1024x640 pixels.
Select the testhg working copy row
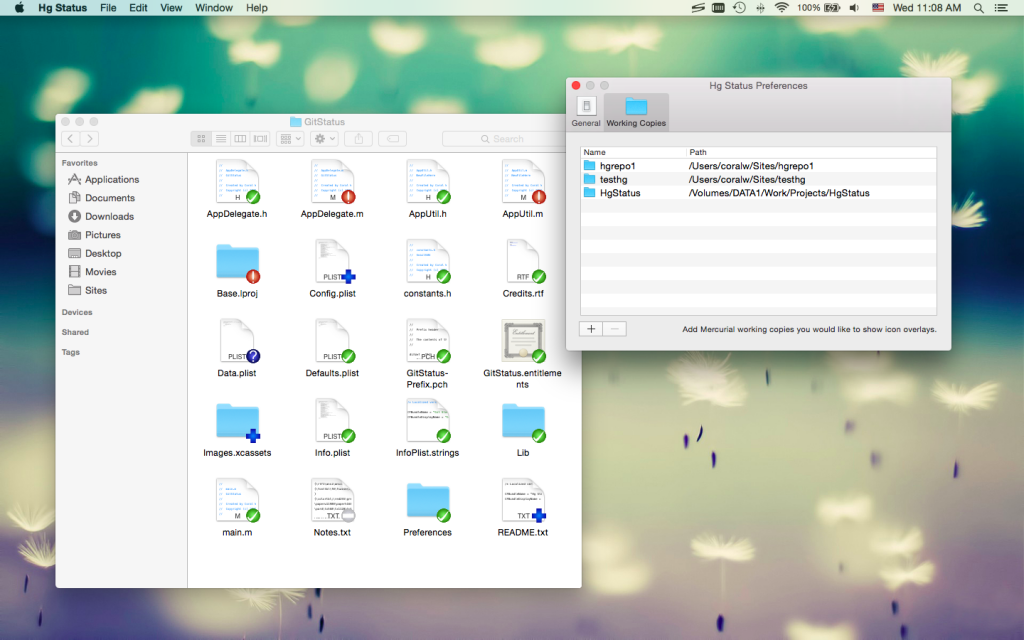coord(758,180)
